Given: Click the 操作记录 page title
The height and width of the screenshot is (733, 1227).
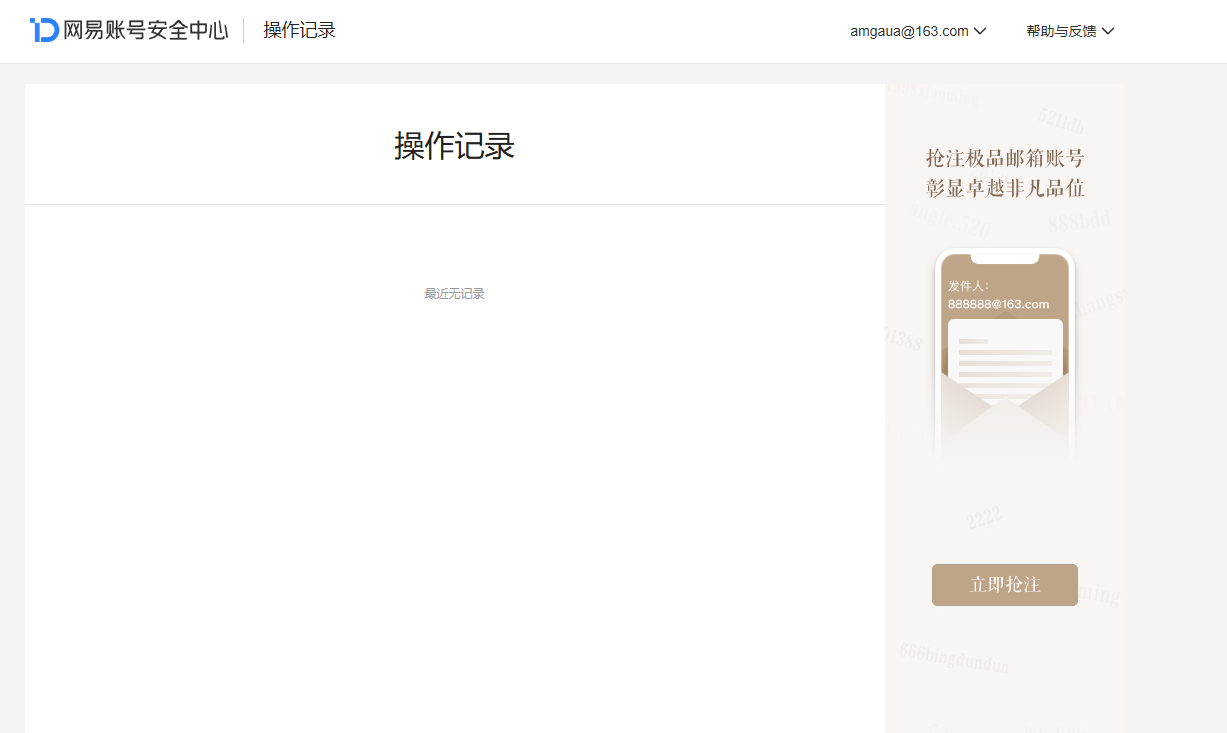Looking at the screenshot, I should [x=454, y=146].
